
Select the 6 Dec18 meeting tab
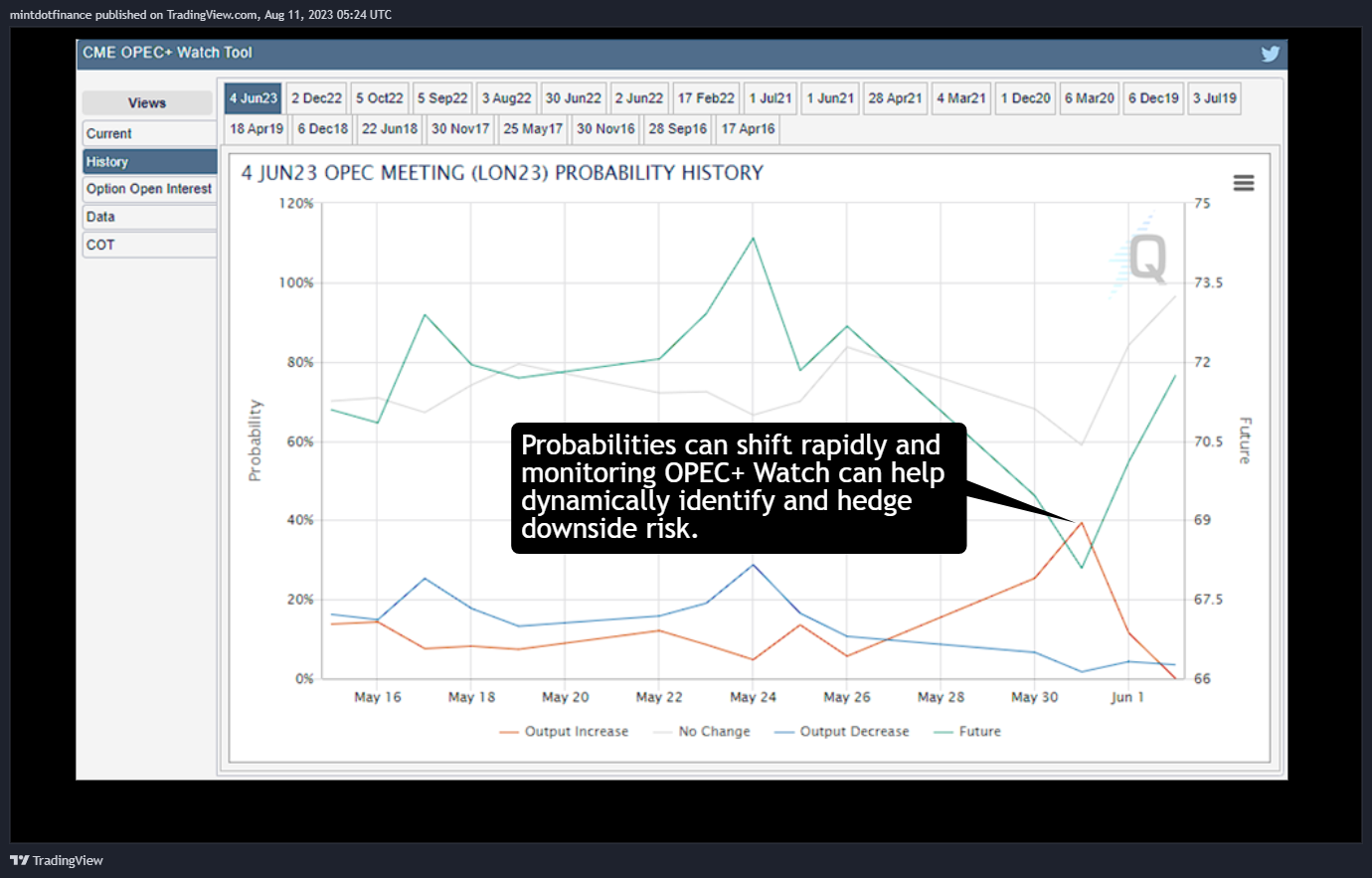point(323,129)
